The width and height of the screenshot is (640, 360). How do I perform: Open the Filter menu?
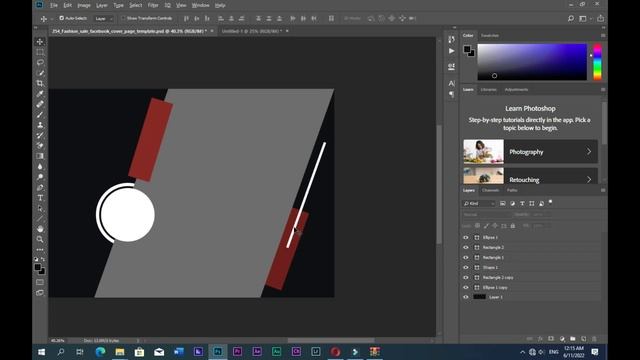pyautogui.click(x=153, y=5)
